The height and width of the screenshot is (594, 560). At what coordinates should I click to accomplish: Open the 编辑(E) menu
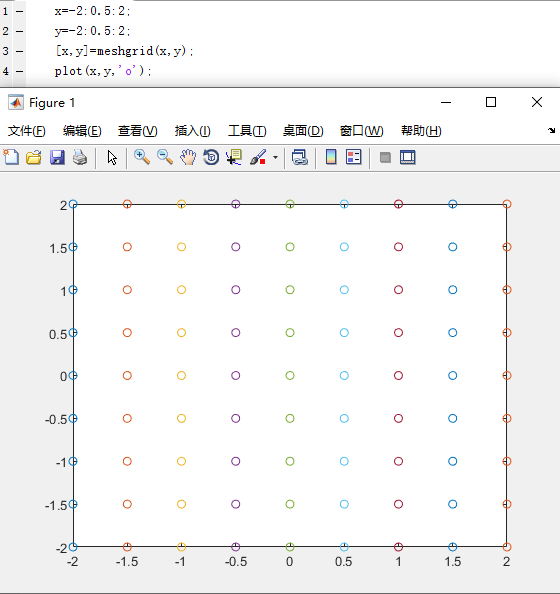click(82, 131)
